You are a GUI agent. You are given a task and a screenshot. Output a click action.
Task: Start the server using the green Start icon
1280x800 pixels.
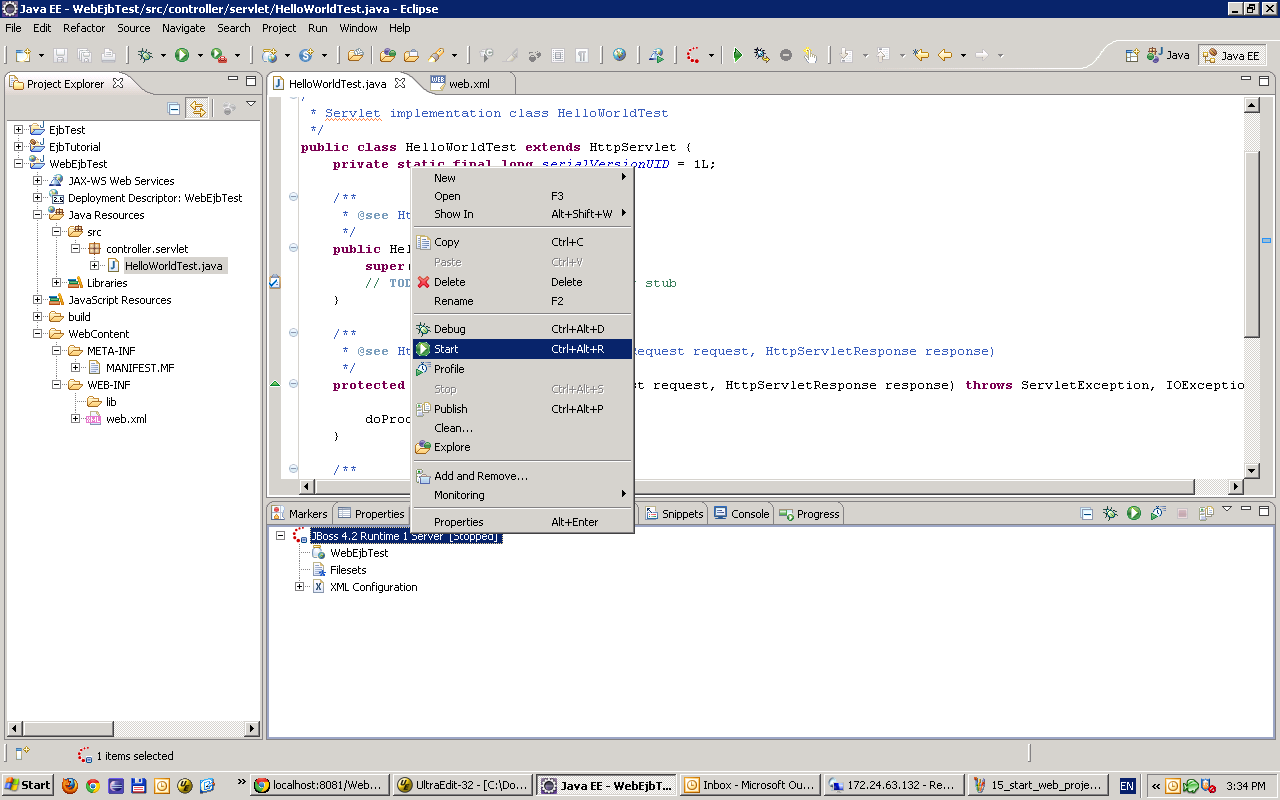[1133, 513]
